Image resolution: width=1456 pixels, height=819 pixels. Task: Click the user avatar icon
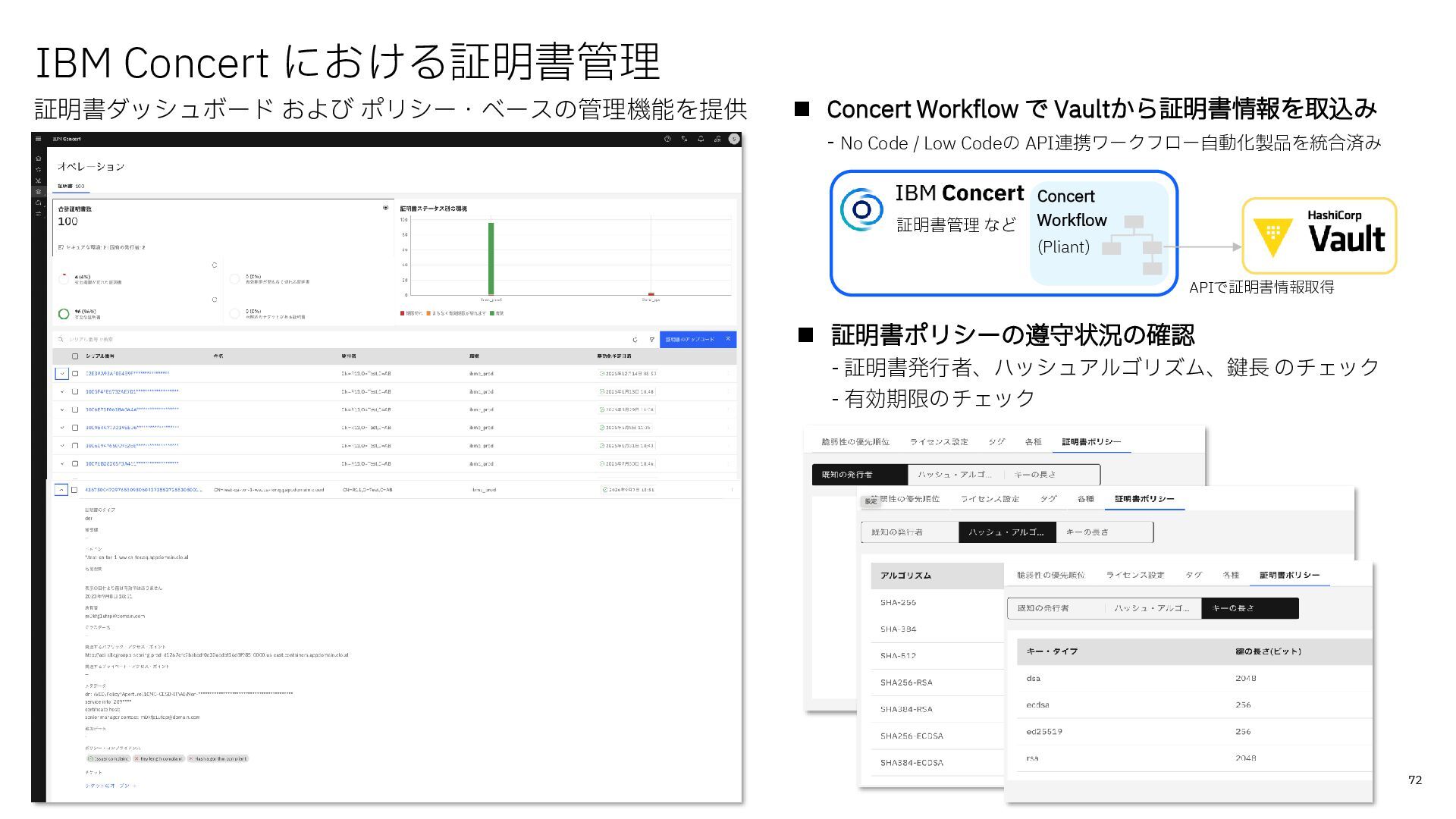click(x=733, y=139)
